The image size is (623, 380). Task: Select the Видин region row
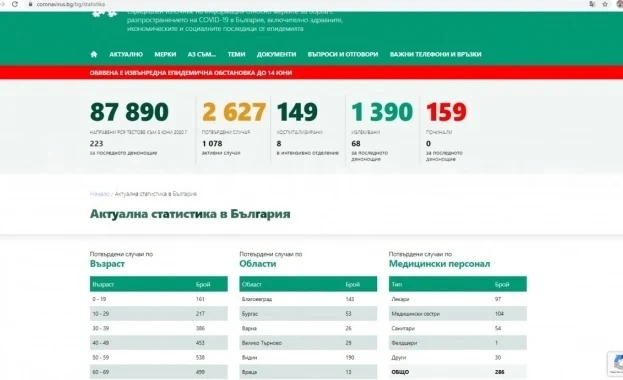pos(308,358)
